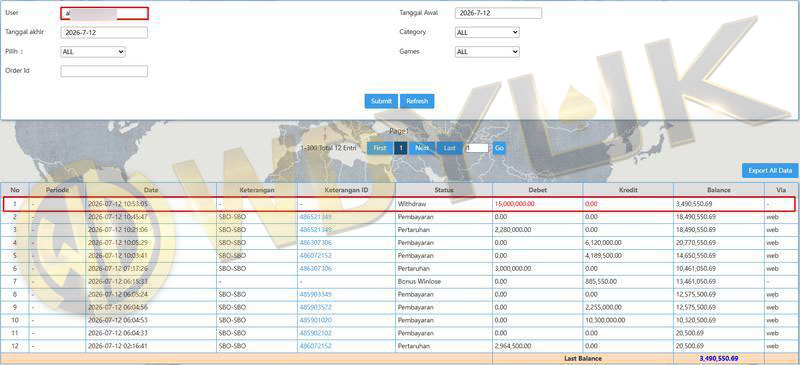Go to the First page

pos(380,148)
